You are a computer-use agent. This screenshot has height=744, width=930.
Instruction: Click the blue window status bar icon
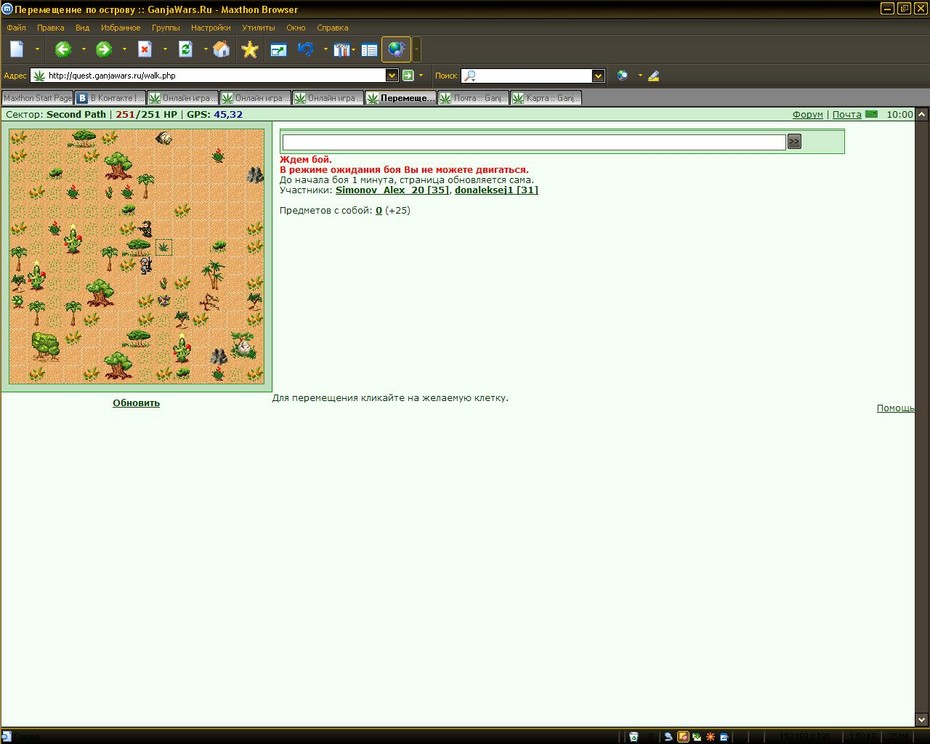point(724,737)
